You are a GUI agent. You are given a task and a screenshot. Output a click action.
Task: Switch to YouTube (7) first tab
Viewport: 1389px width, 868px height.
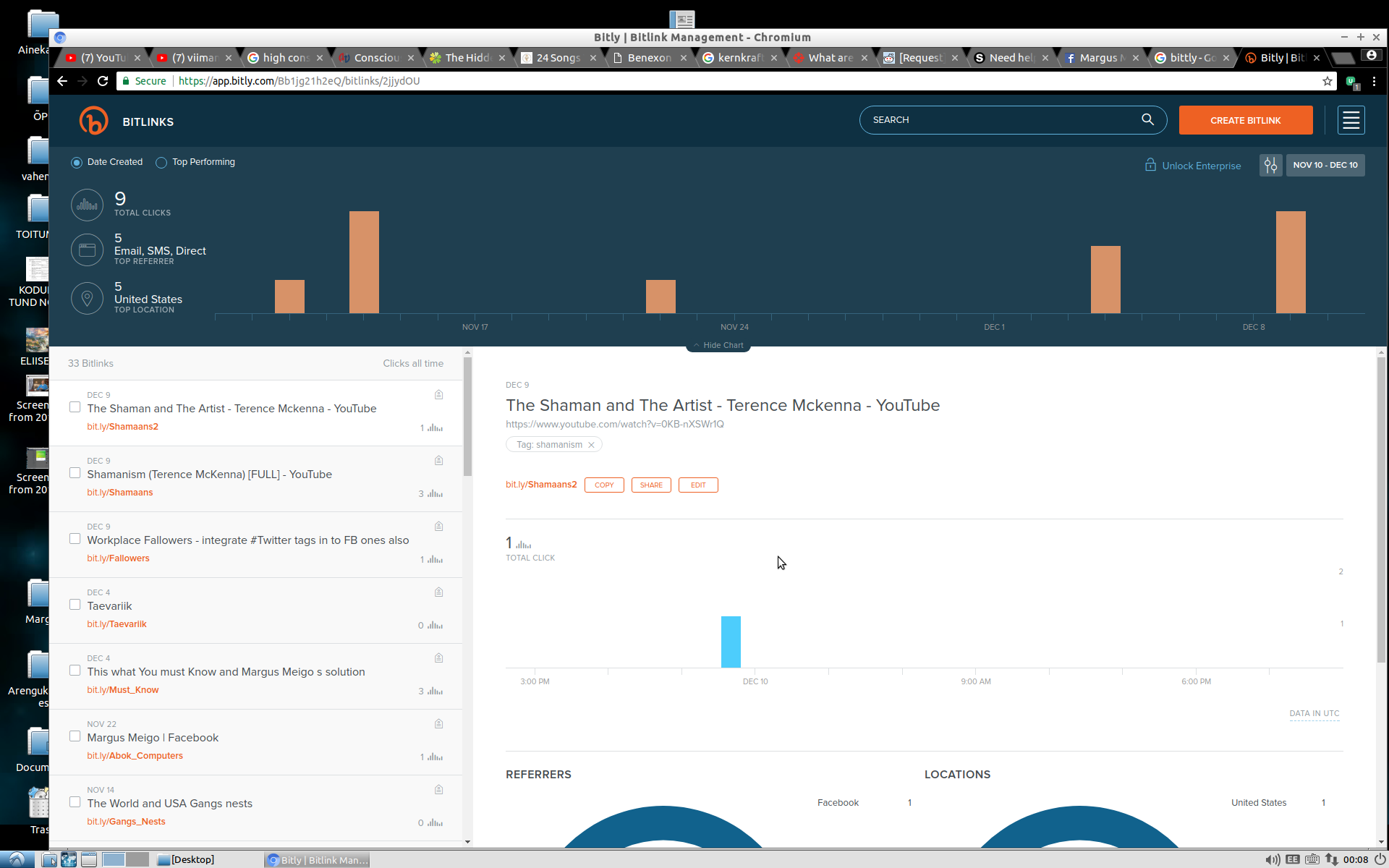(103, 58)
